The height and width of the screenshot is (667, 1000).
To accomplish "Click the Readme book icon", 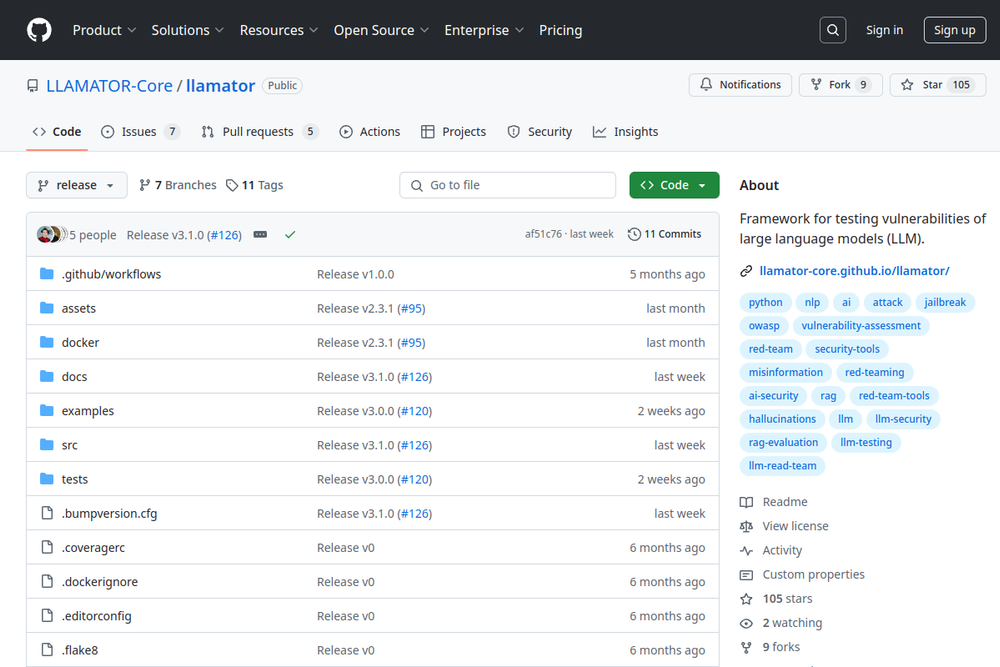I will click(746, 502).
